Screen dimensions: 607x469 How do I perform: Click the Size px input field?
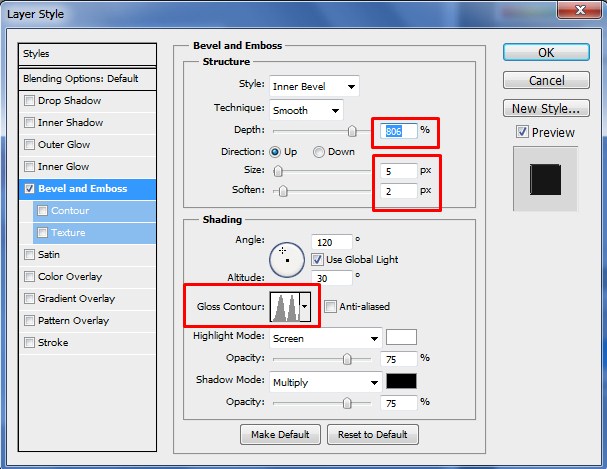[x=399, y=171]
